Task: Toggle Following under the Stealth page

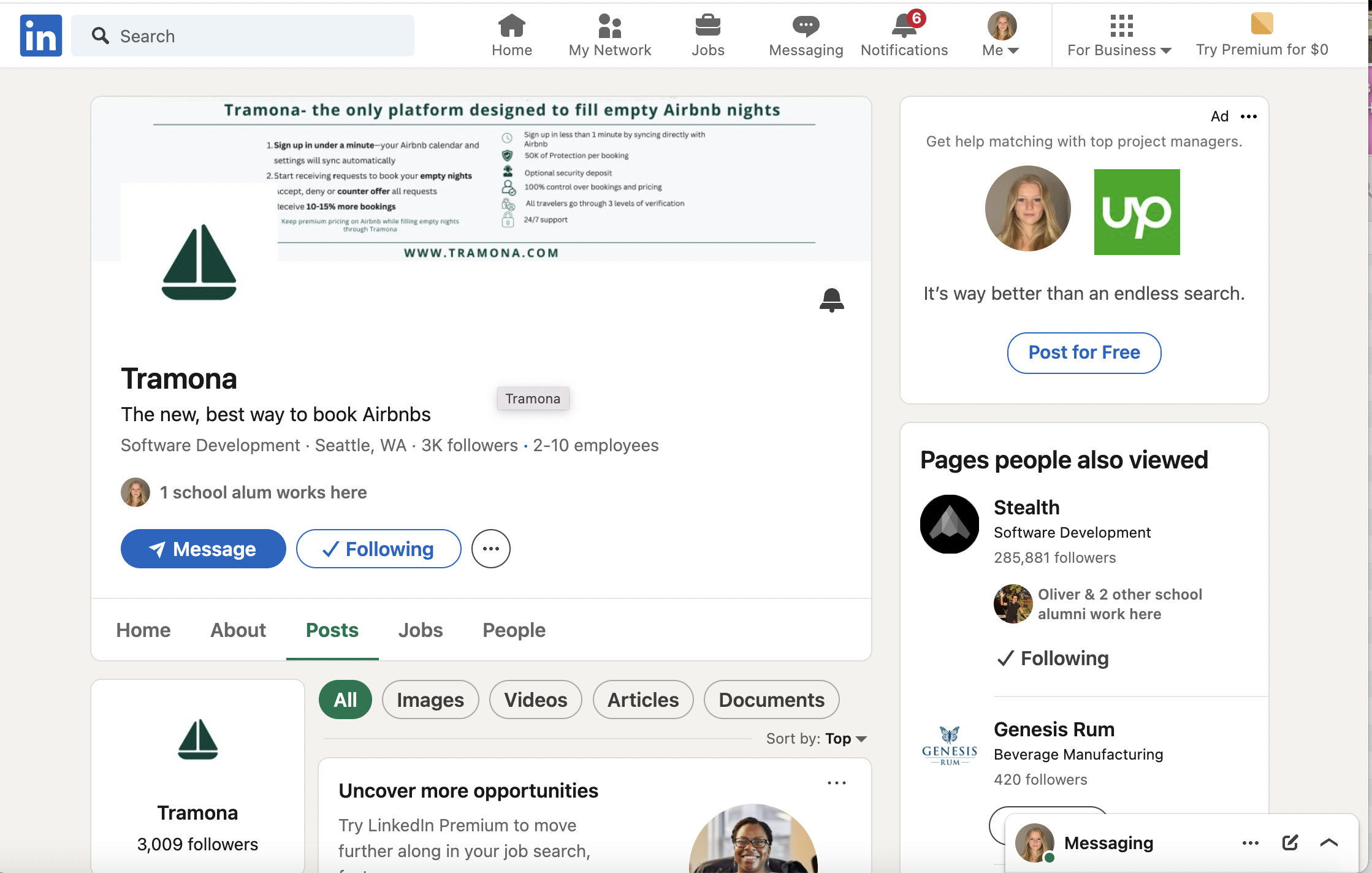Action: coord(1053,658)
